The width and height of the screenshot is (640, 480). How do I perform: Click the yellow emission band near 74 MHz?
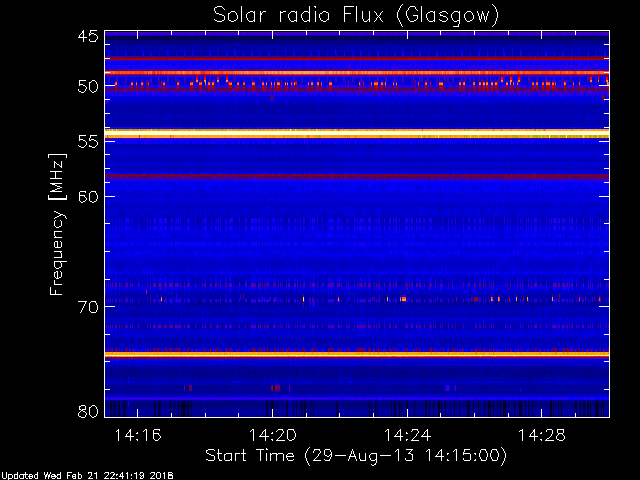(357, 354)
